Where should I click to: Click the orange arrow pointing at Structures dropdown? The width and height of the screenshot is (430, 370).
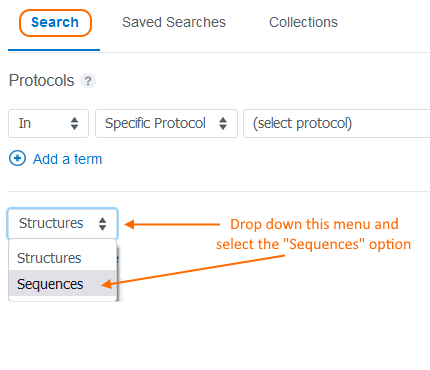[x=172, y=224]
